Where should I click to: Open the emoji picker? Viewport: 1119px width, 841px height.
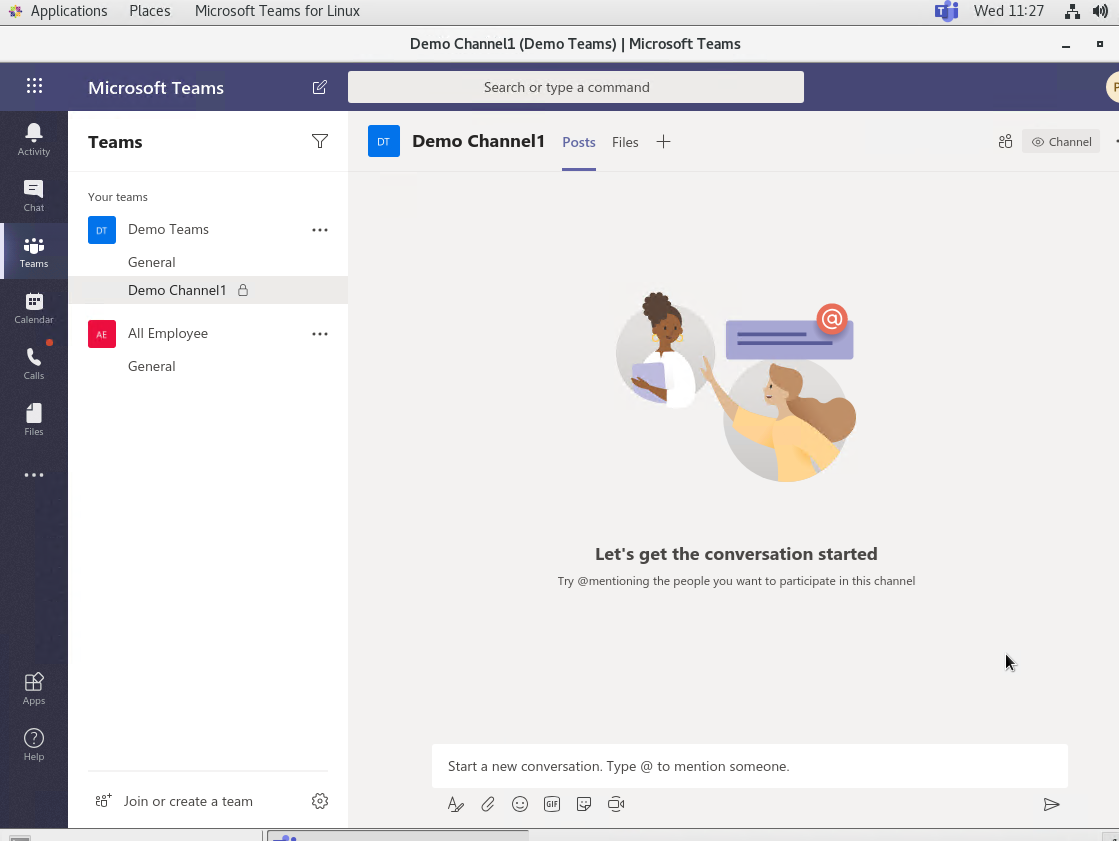click(520, 805)
